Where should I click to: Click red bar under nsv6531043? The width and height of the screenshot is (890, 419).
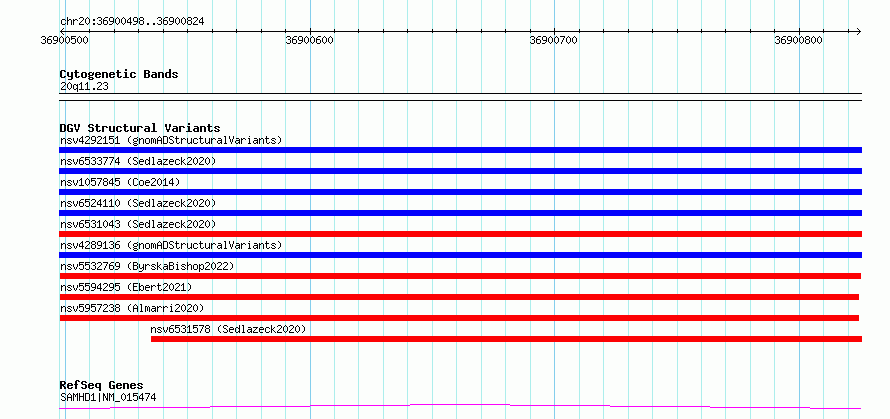tap(460, 234)
